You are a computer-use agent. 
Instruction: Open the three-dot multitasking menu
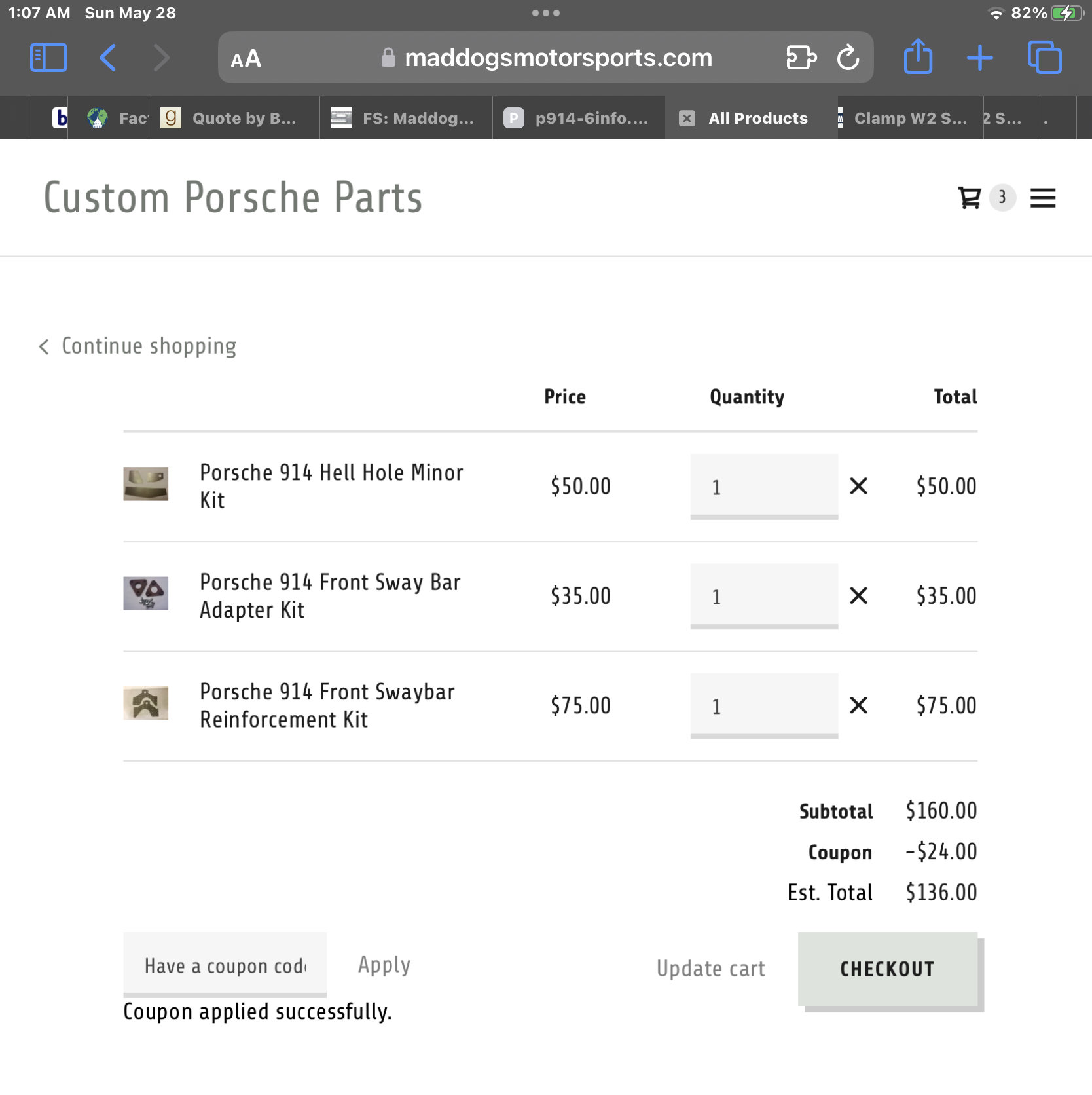click(545, 13)
